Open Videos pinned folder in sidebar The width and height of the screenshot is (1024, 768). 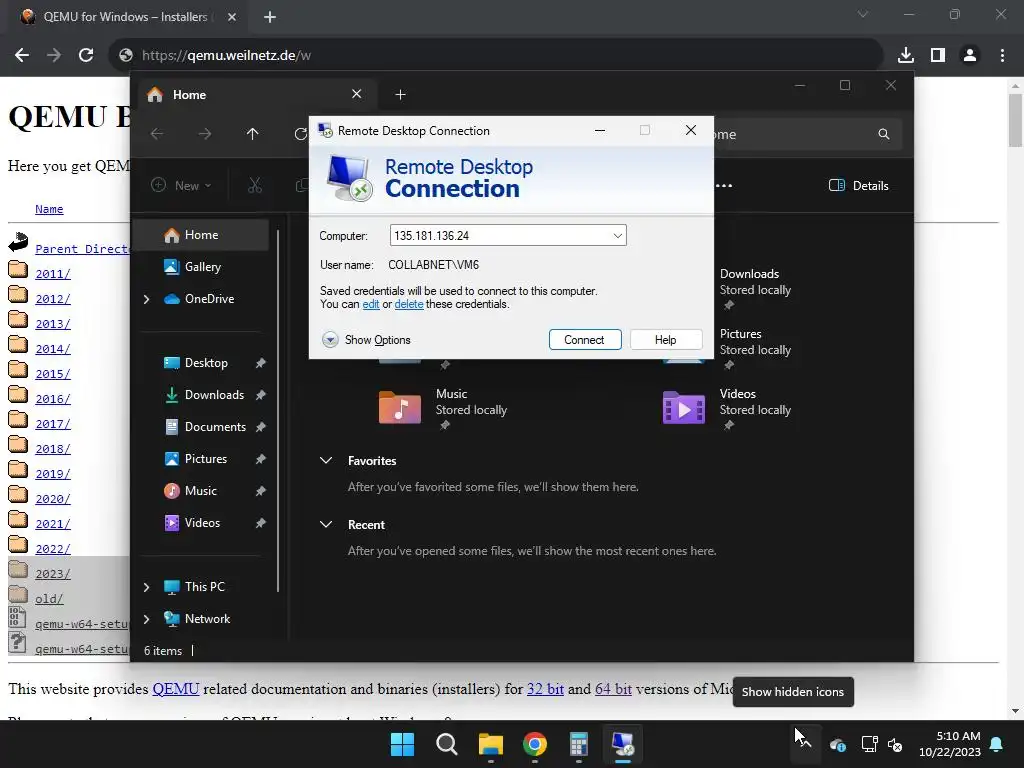point(202,523)
